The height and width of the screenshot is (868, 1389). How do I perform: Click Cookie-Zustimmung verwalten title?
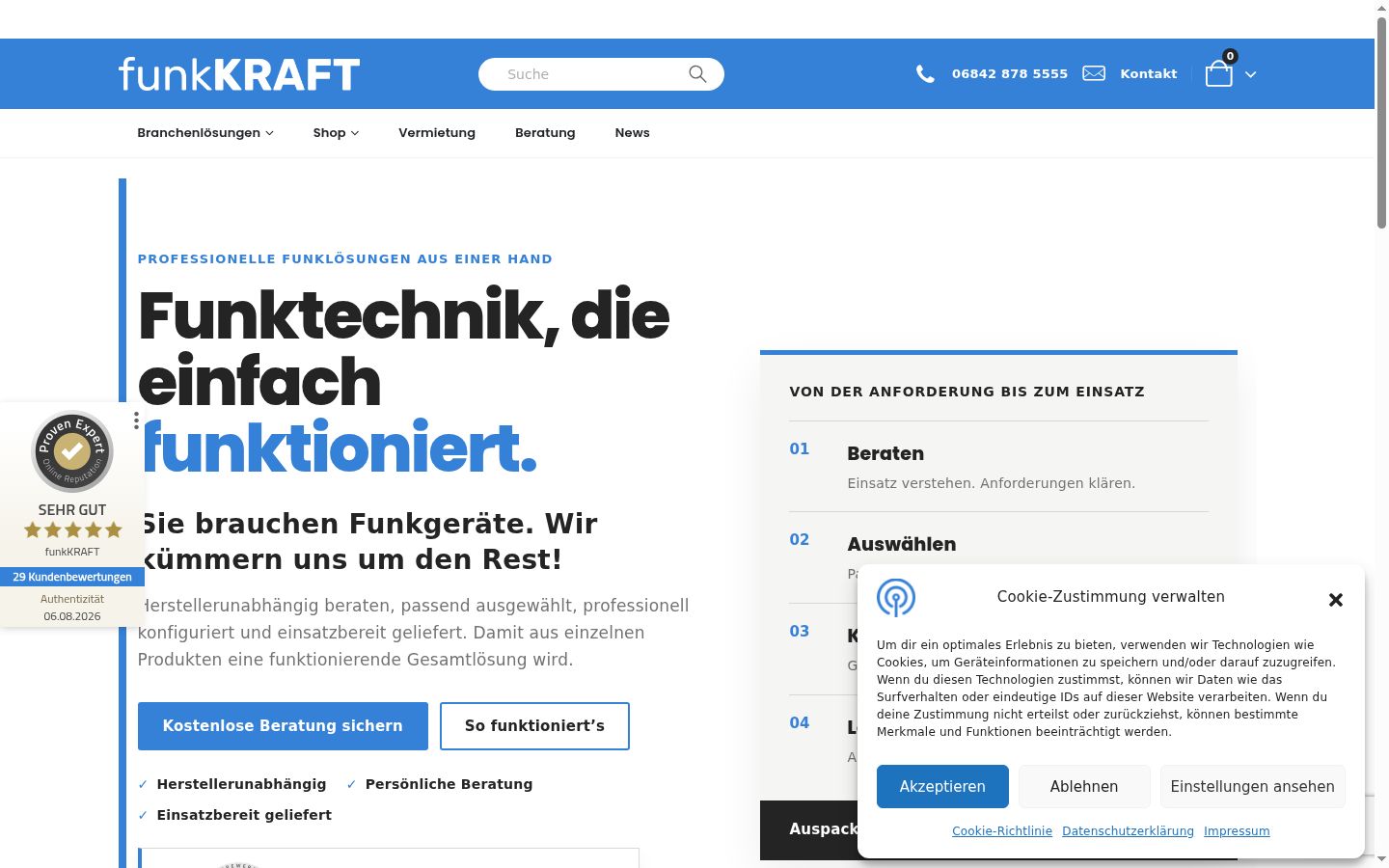(1111, 597)
